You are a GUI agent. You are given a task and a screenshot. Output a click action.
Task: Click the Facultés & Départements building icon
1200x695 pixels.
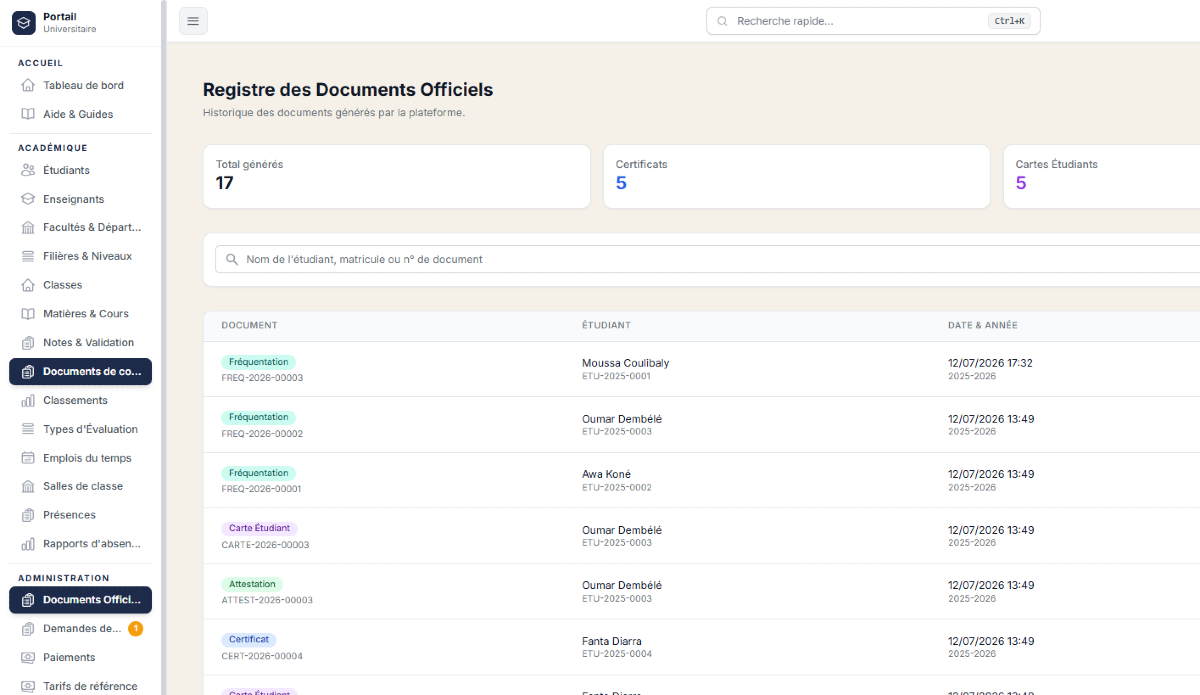coord(28,227)
